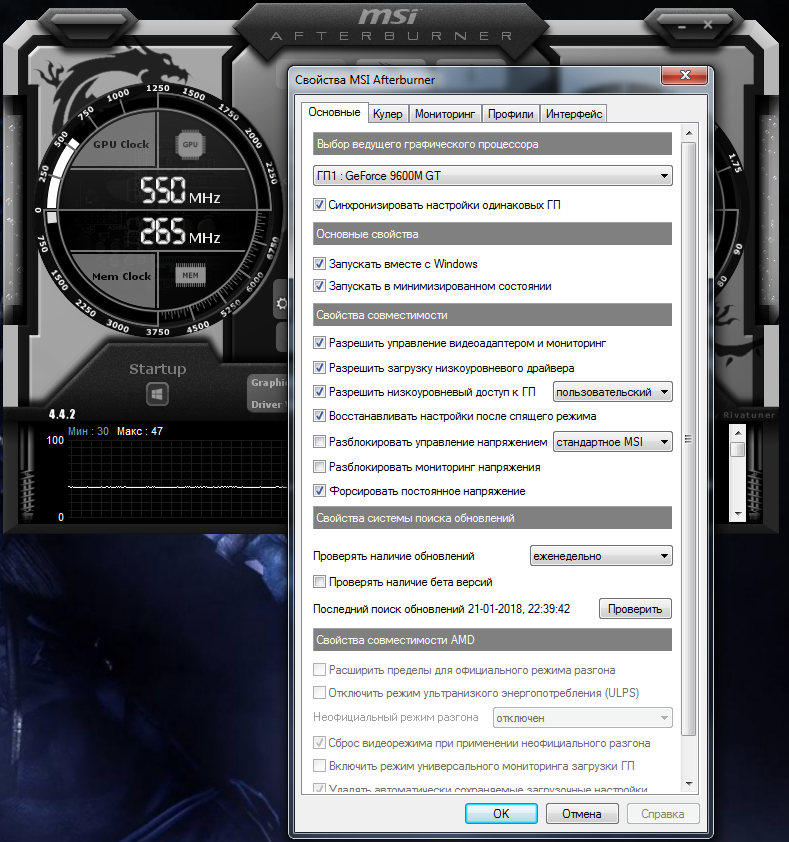Click the Макс : 47 graph value
This screenshot has height=842, width=789.
(140, 431)
